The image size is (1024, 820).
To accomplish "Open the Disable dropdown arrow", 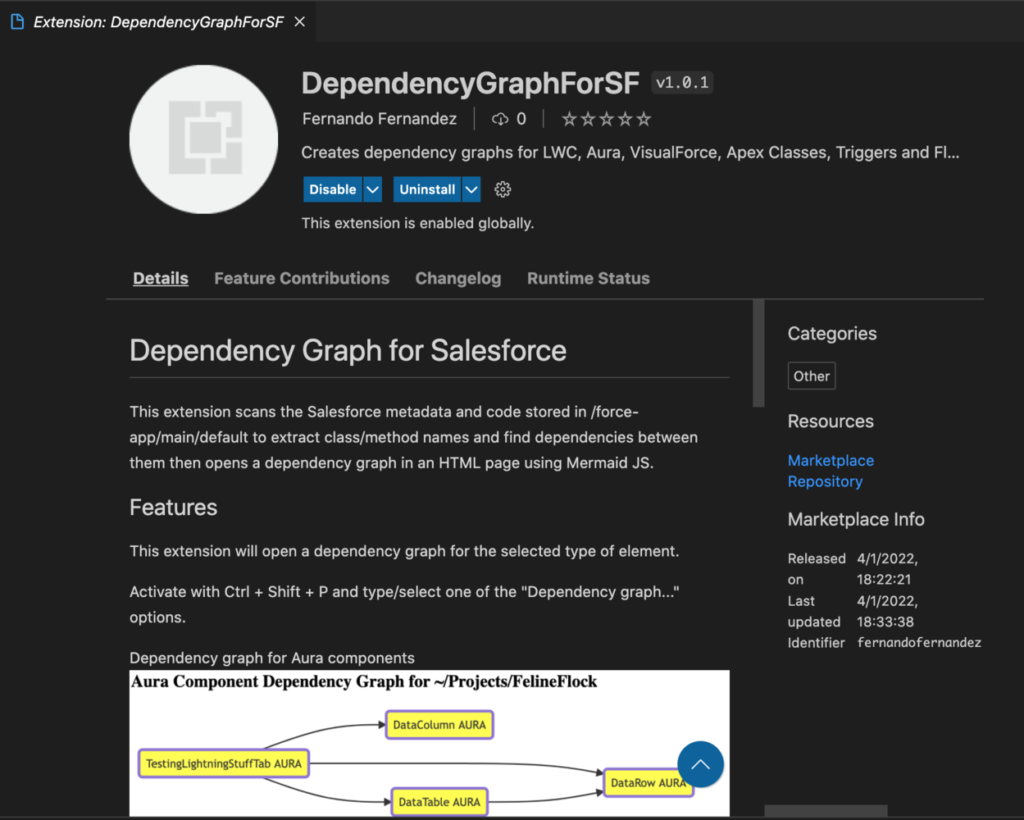I will (x=372, y=189).
